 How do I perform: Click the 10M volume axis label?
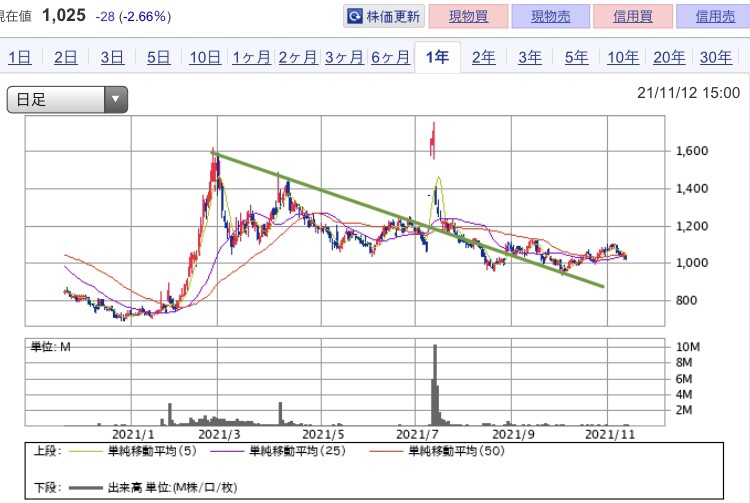688,347
